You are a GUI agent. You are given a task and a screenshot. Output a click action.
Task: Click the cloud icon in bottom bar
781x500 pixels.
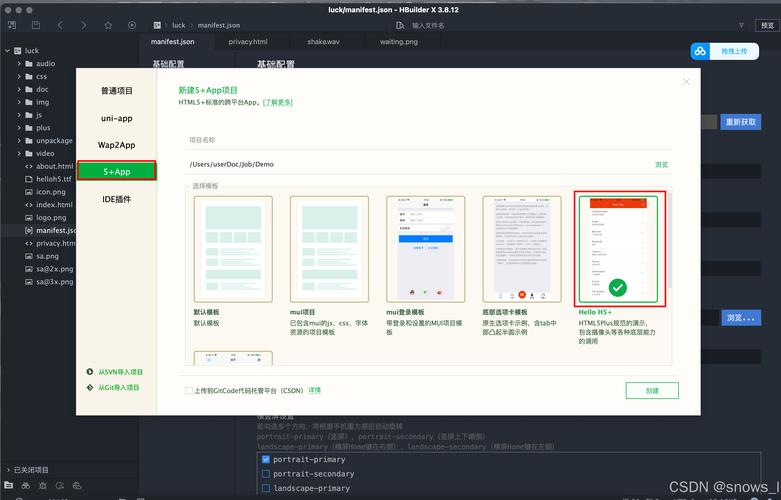(77, 485)
